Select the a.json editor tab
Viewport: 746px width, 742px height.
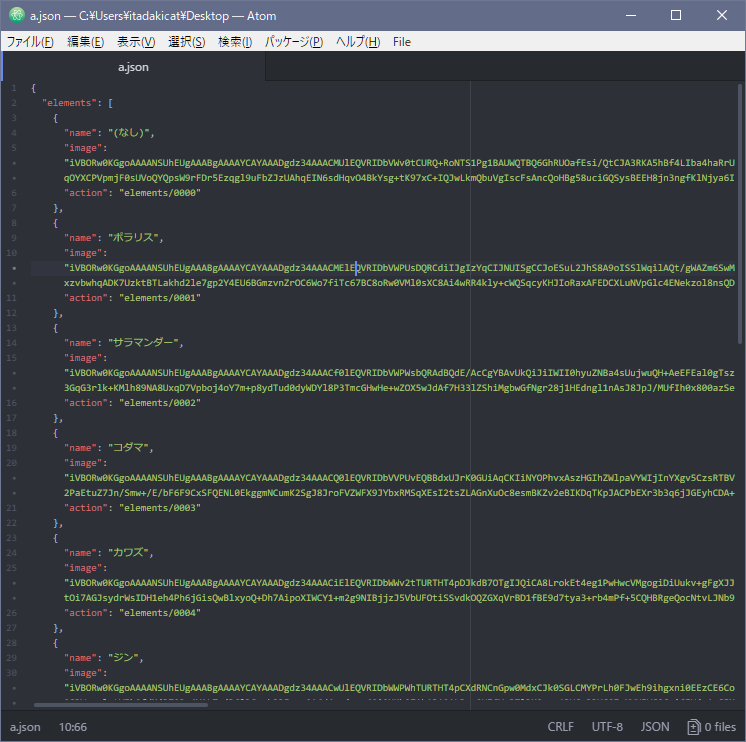tap(134, 67)
